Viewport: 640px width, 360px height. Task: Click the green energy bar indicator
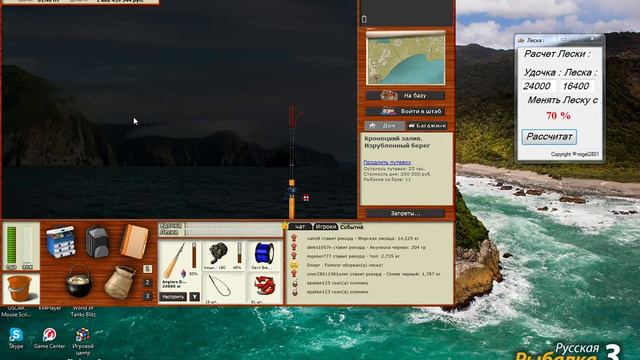point(12,245)
